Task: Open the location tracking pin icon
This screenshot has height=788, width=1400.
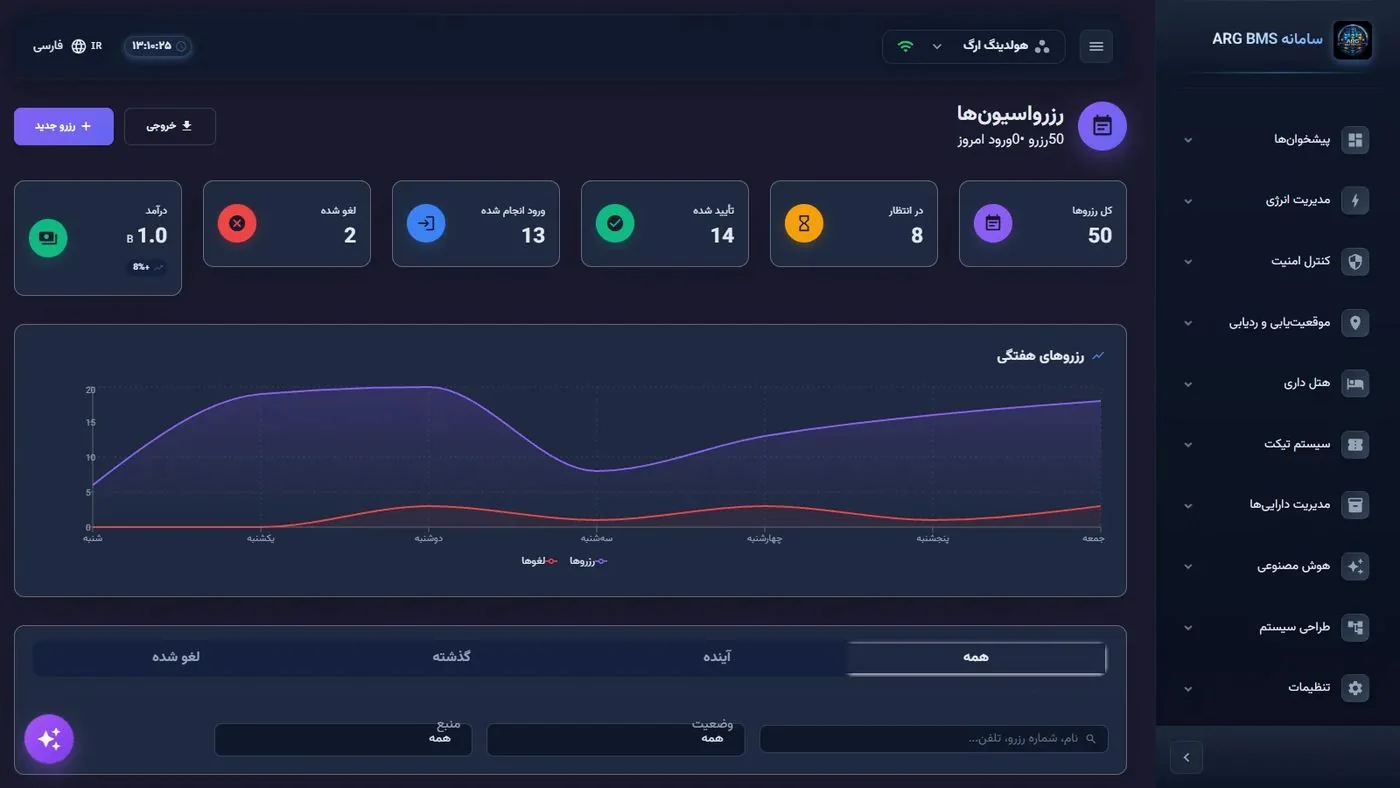Action: click(x=1355, y=322)
